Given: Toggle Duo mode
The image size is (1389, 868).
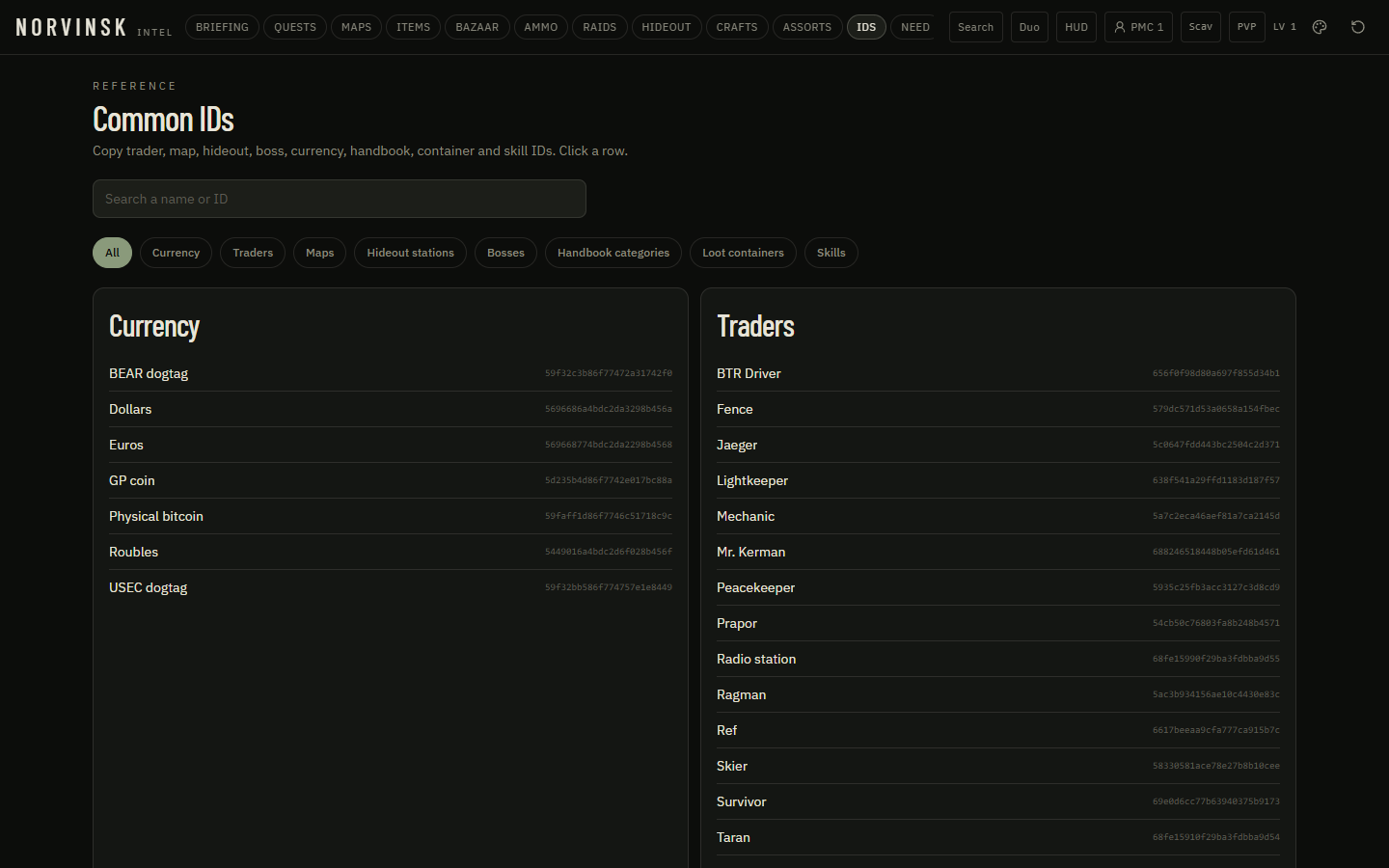Looking at the screenshot, I should (x=1029, y=27).
